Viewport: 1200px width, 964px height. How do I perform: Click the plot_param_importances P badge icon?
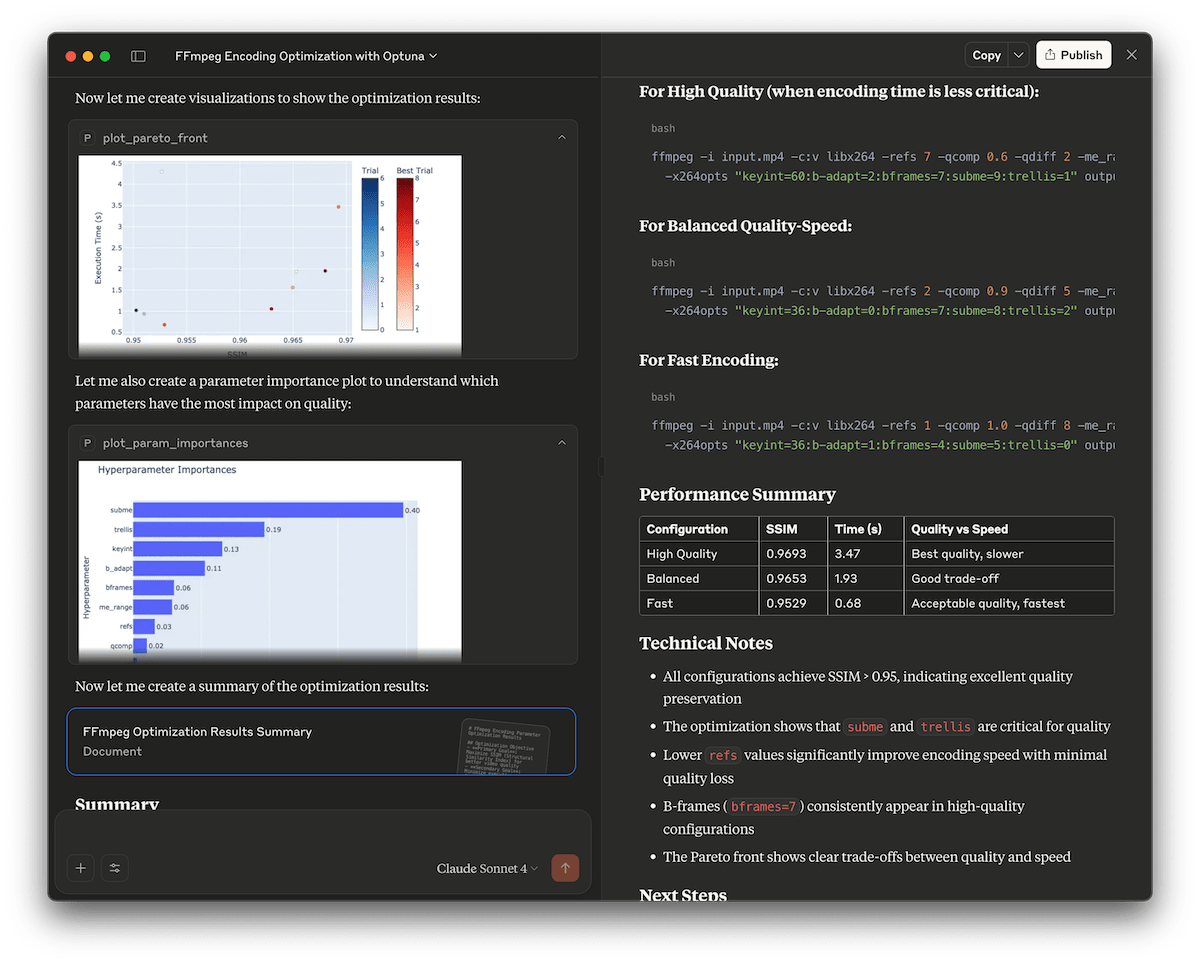click(x=87, y=442)
